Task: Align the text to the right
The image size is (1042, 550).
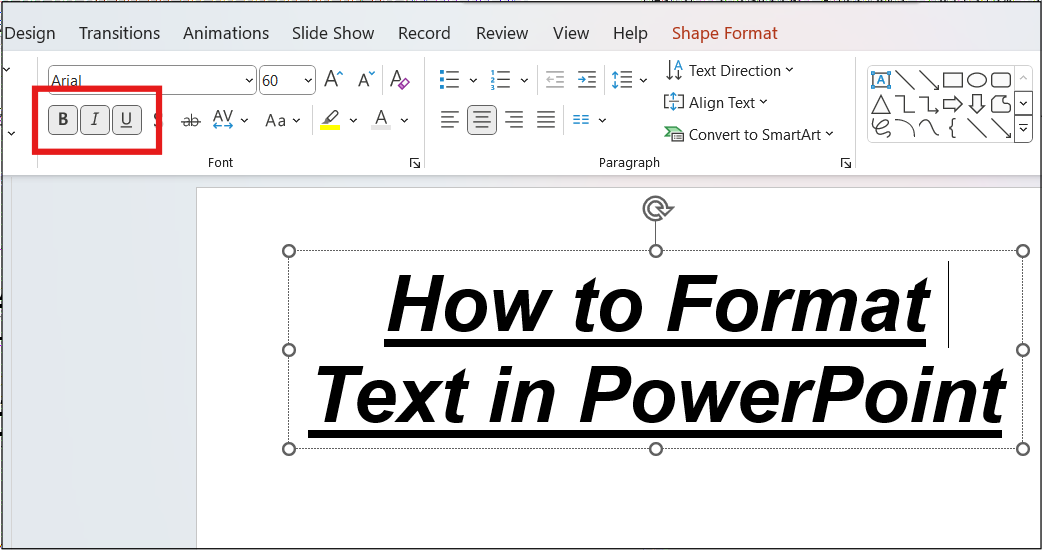Action: point(514,120)
